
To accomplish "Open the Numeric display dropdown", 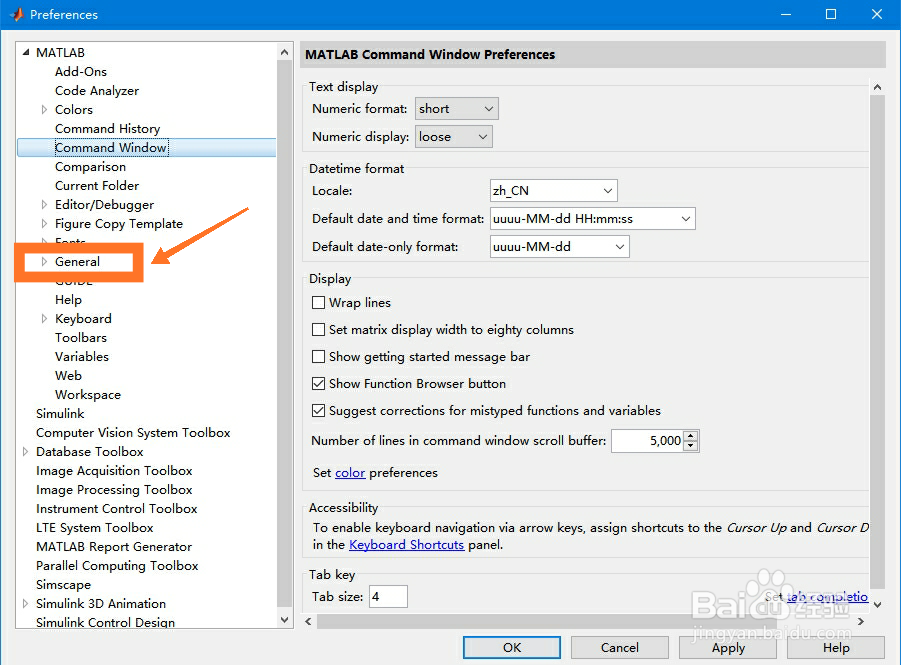I will [453, 137].
